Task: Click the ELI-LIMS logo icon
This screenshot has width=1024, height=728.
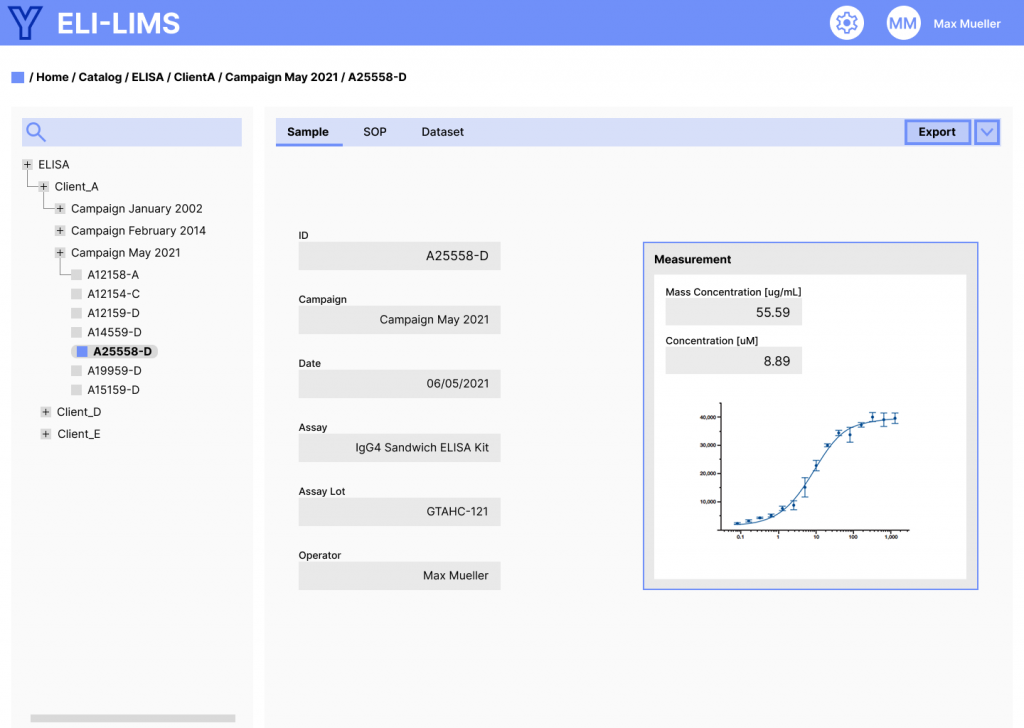Action: [25, 22]
